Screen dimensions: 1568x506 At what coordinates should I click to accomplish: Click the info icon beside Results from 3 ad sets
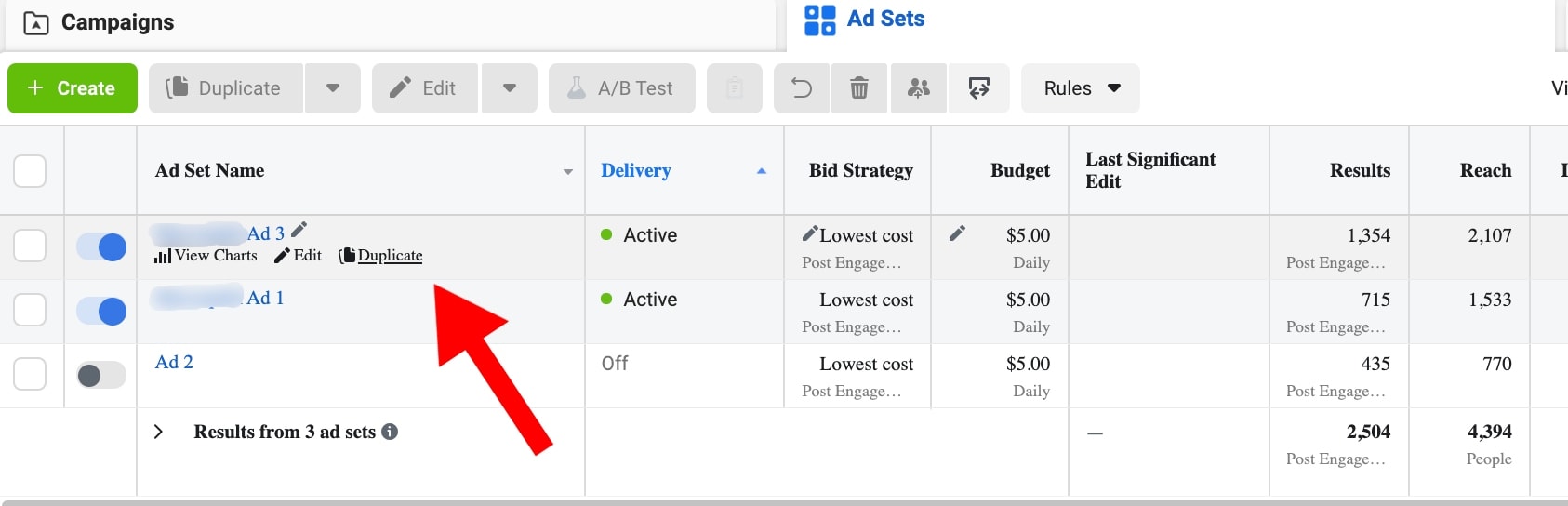coord(391,432)
